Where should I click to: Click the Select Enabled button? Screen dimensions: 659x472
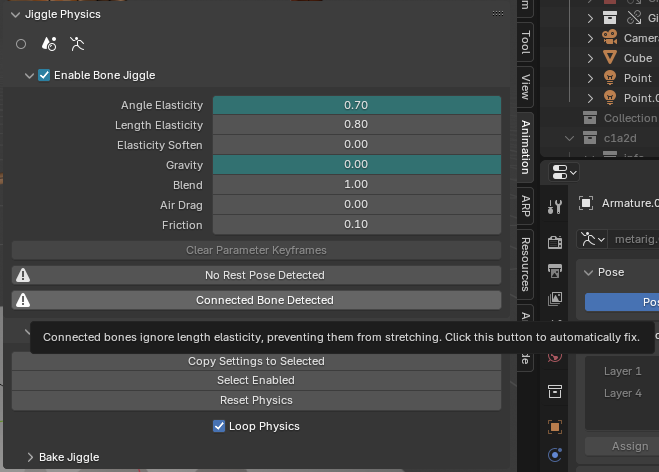click(x=256, y=380)
